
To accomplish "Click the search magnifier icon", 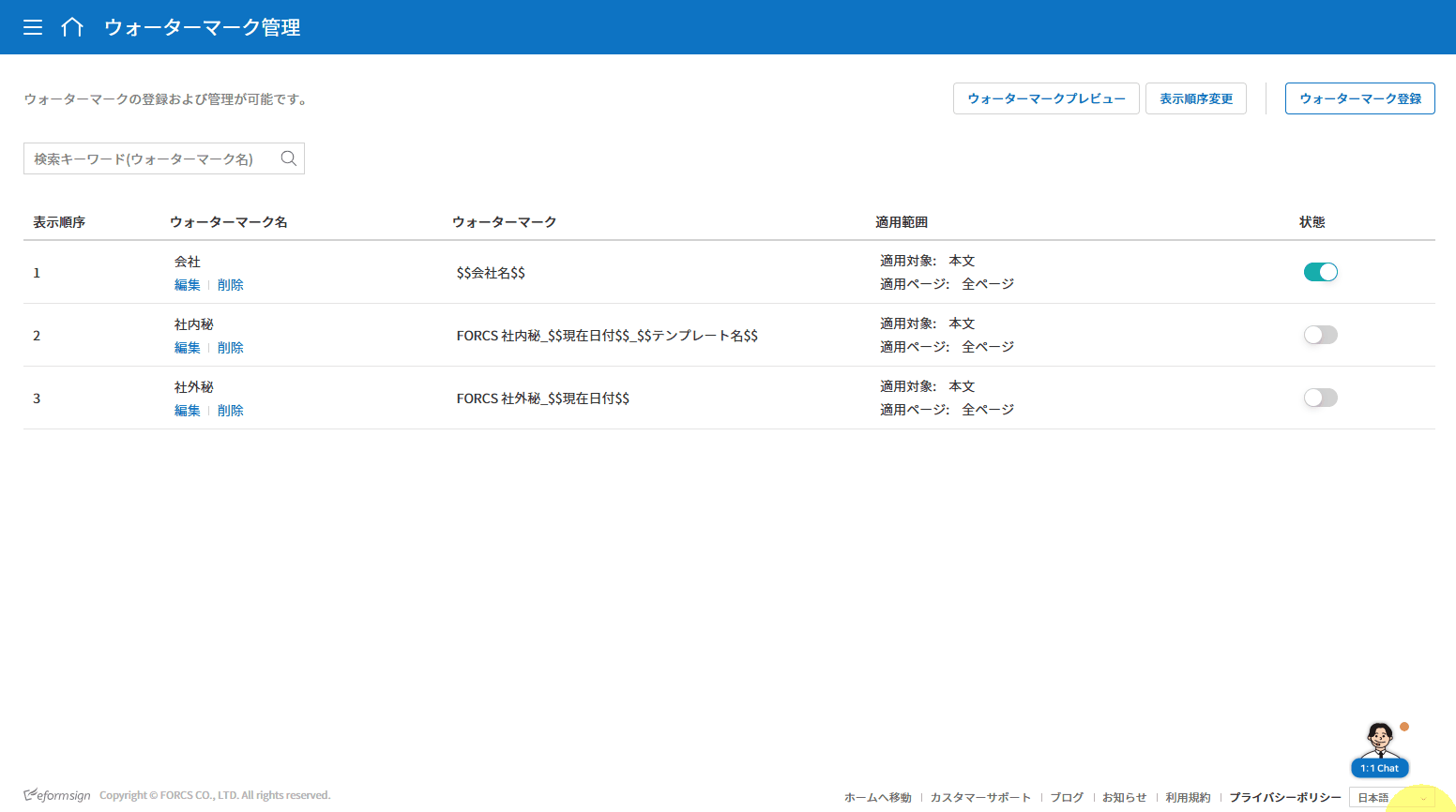I will pyautogui.click(x=289, y=158).
